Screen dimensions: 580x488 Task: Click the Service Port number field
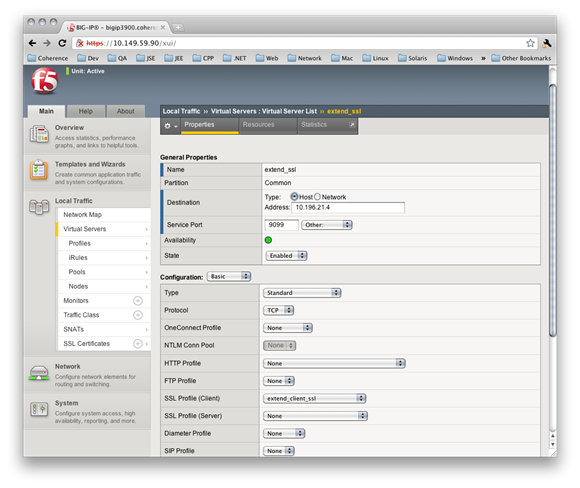pos(281,225)
